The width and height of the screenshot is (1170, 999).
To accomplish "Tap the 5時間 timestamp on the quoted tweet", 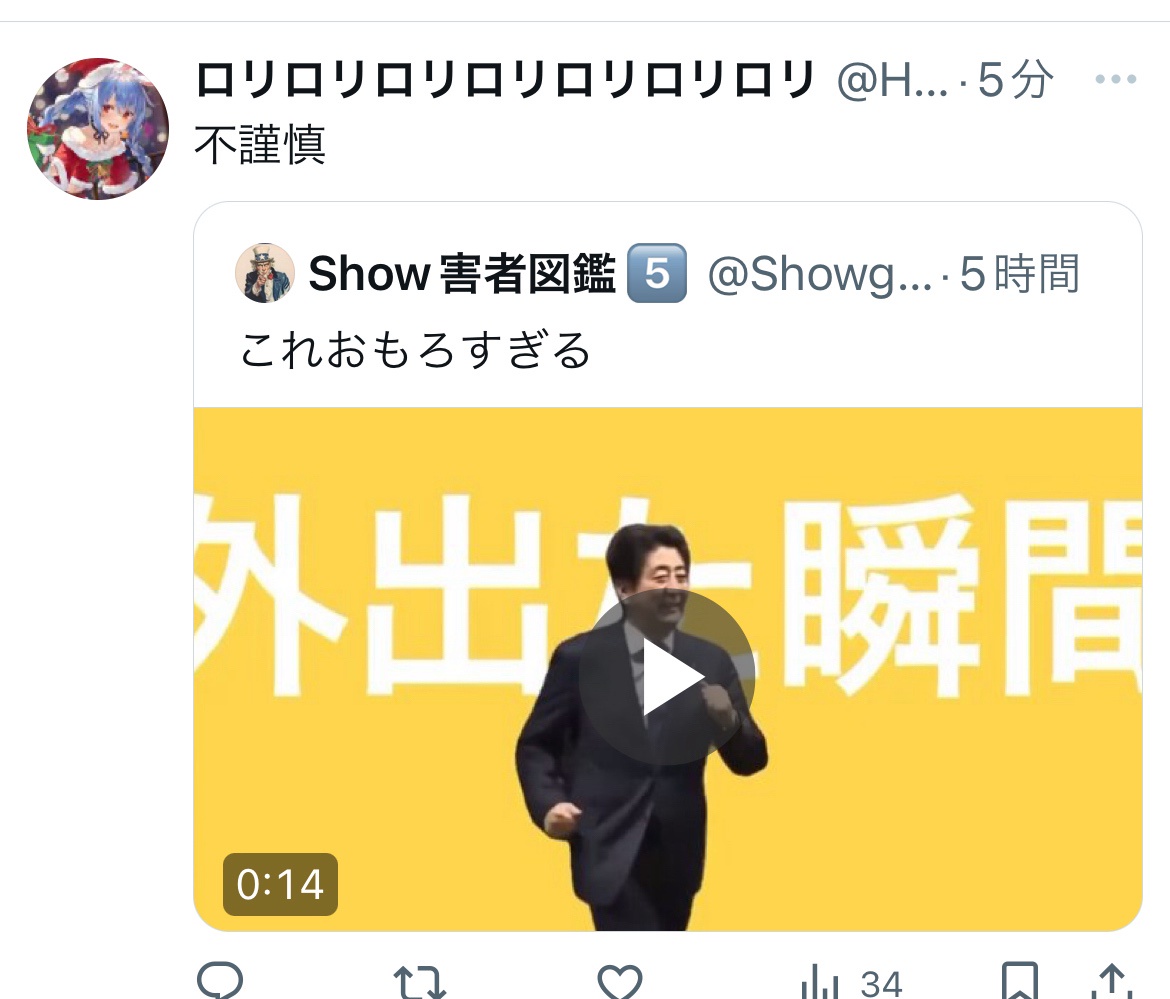I will click(x=1019, y=274).
